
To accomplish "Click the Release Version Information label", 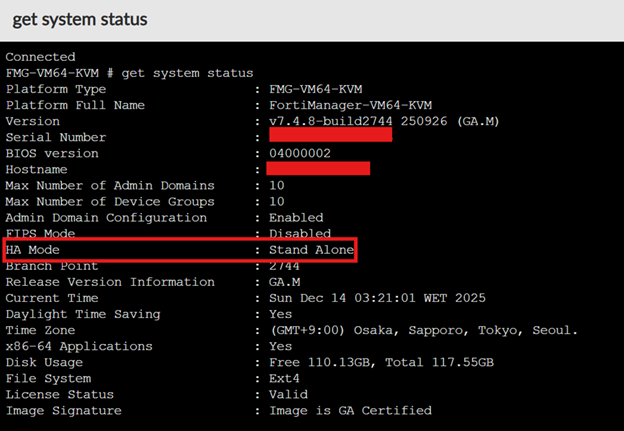I will [96, 282].
